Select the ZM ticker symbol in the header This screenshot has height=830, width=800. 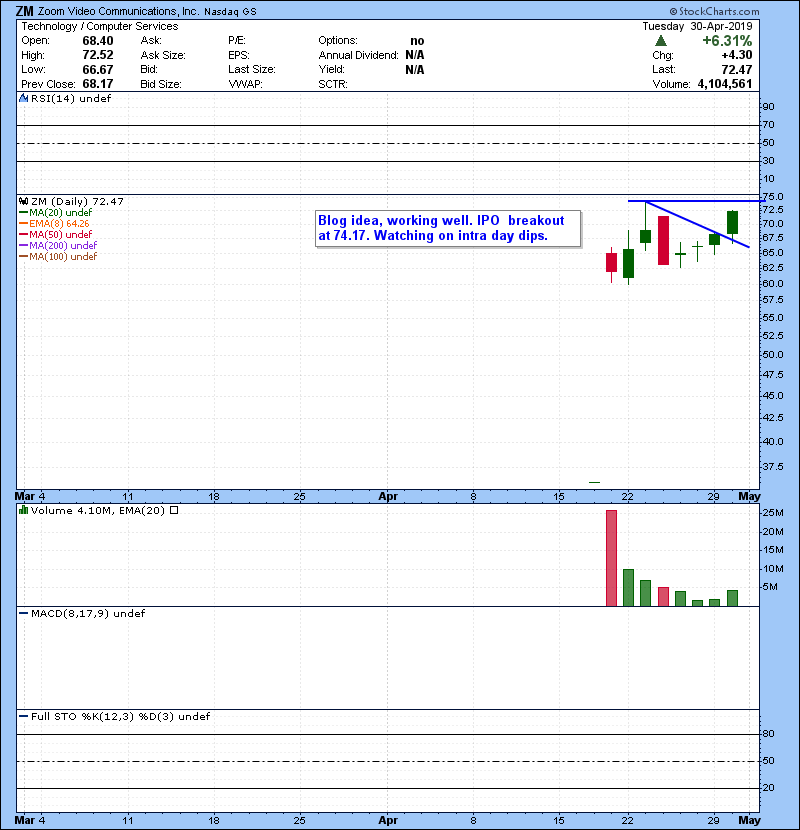coord(24,11)
